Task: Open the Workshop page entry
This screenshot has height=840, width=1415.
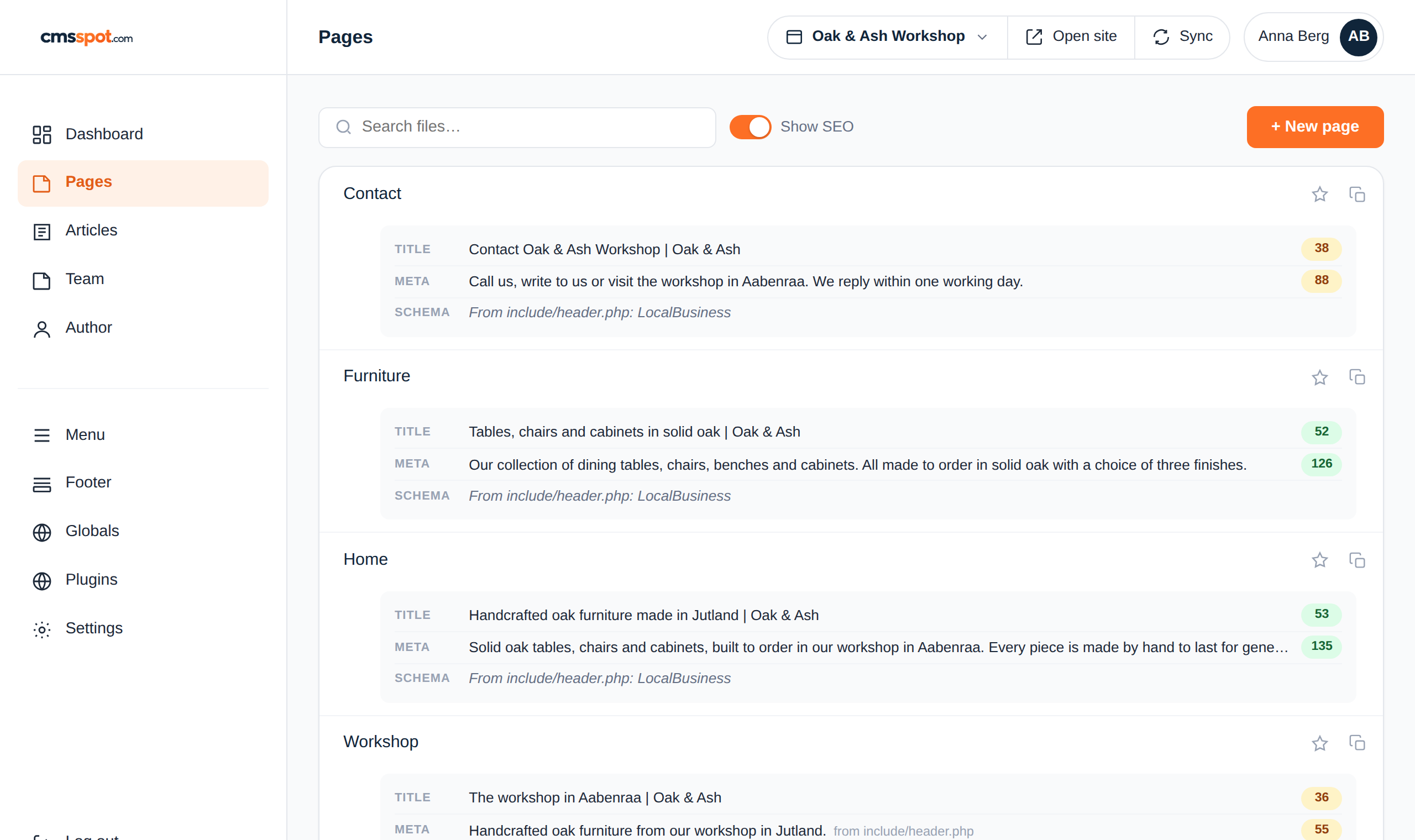Action: (380, 742)
